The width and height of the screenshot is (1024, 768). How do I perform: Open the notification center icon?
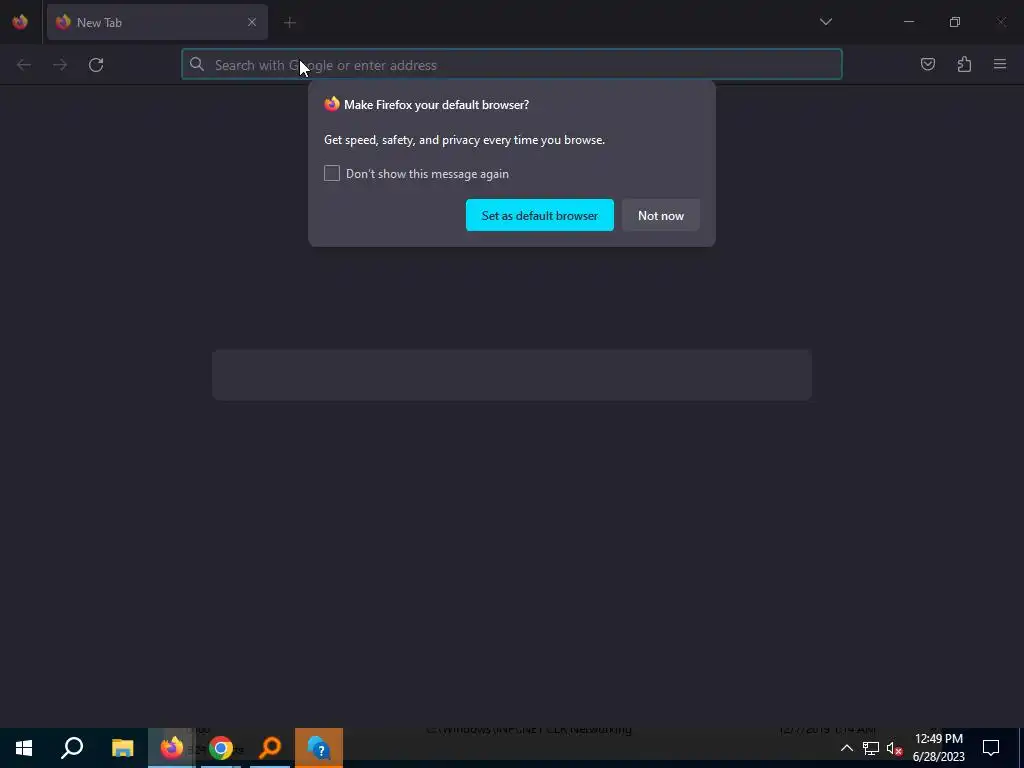[x=991, y=748]
